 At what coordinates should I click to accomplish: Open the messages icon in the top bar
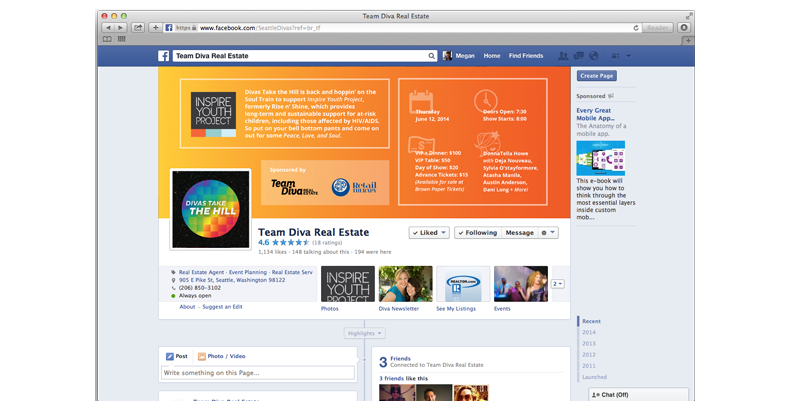[x=580, y=56]
